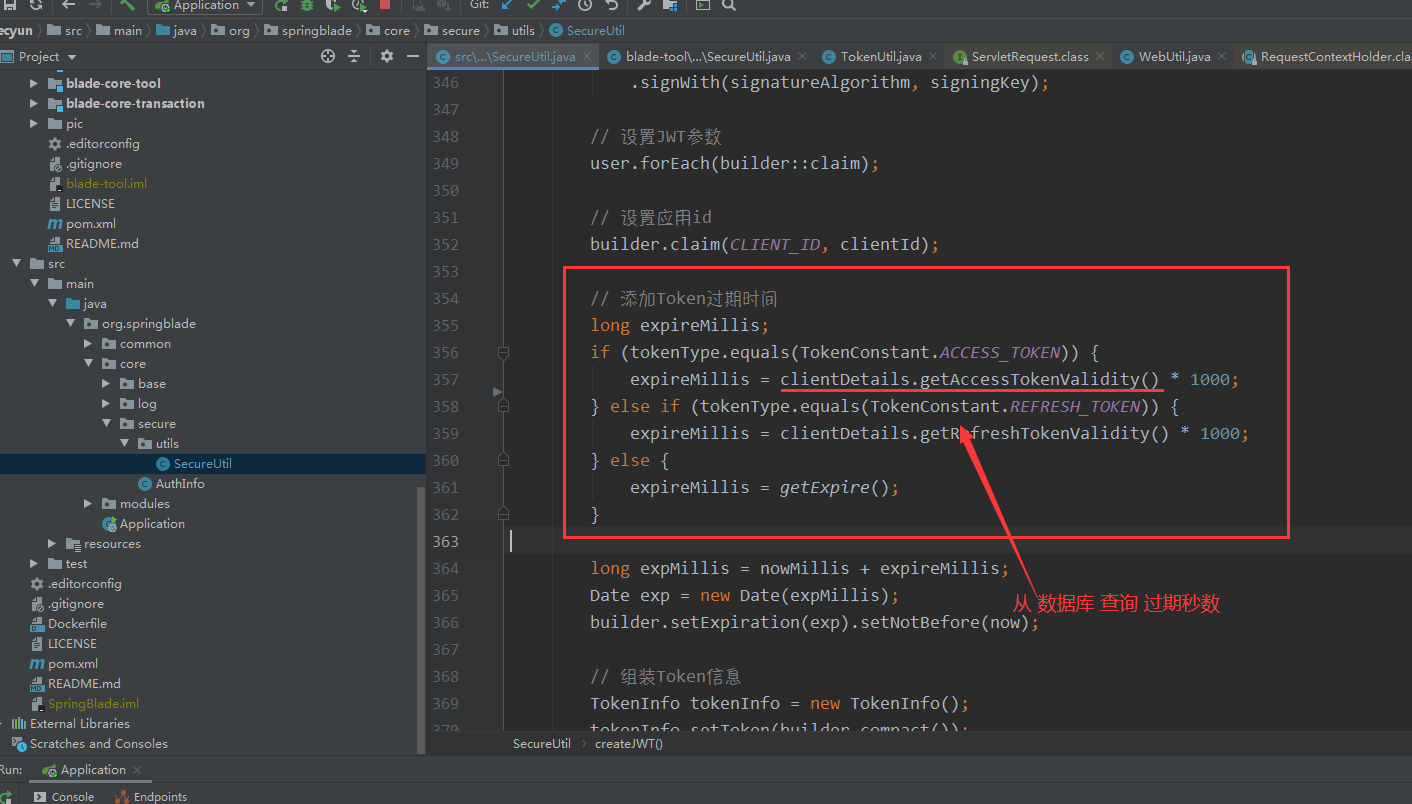Open the Application run configuration dropdown
This screenshot has height=804, width=1412.
205,6
